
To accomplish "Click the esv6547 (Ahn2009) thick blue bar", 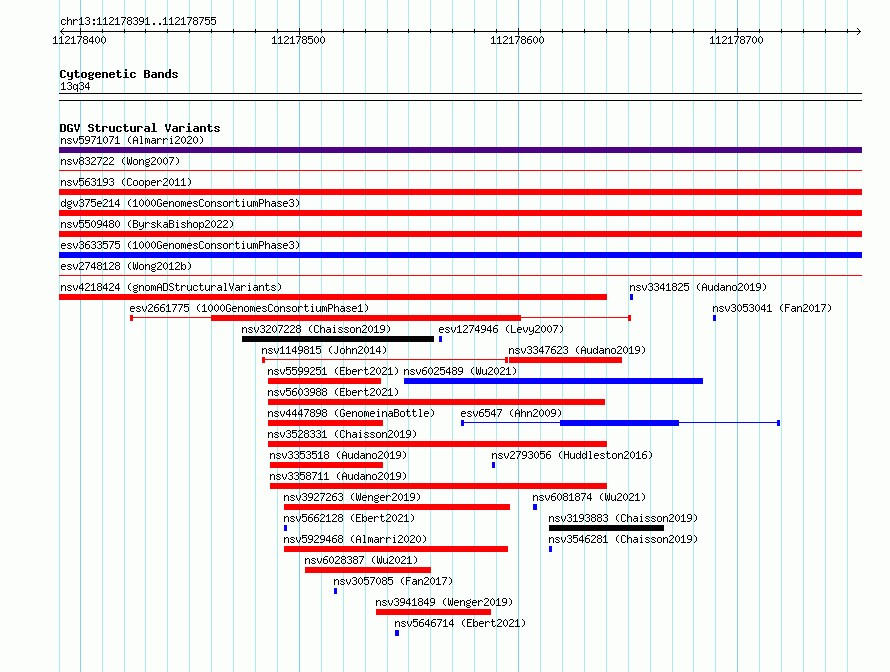I will [619, 423].
